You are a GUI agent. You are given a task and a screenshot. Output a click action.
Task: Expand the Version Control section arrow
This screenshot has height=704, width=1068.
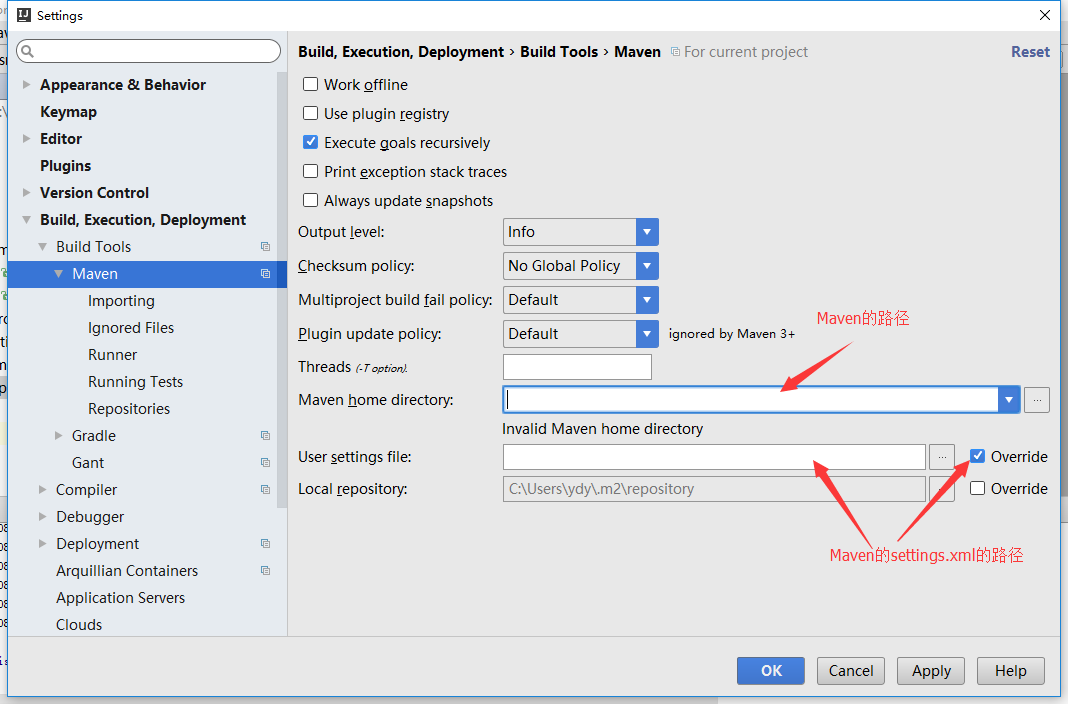tap(27, 193)
